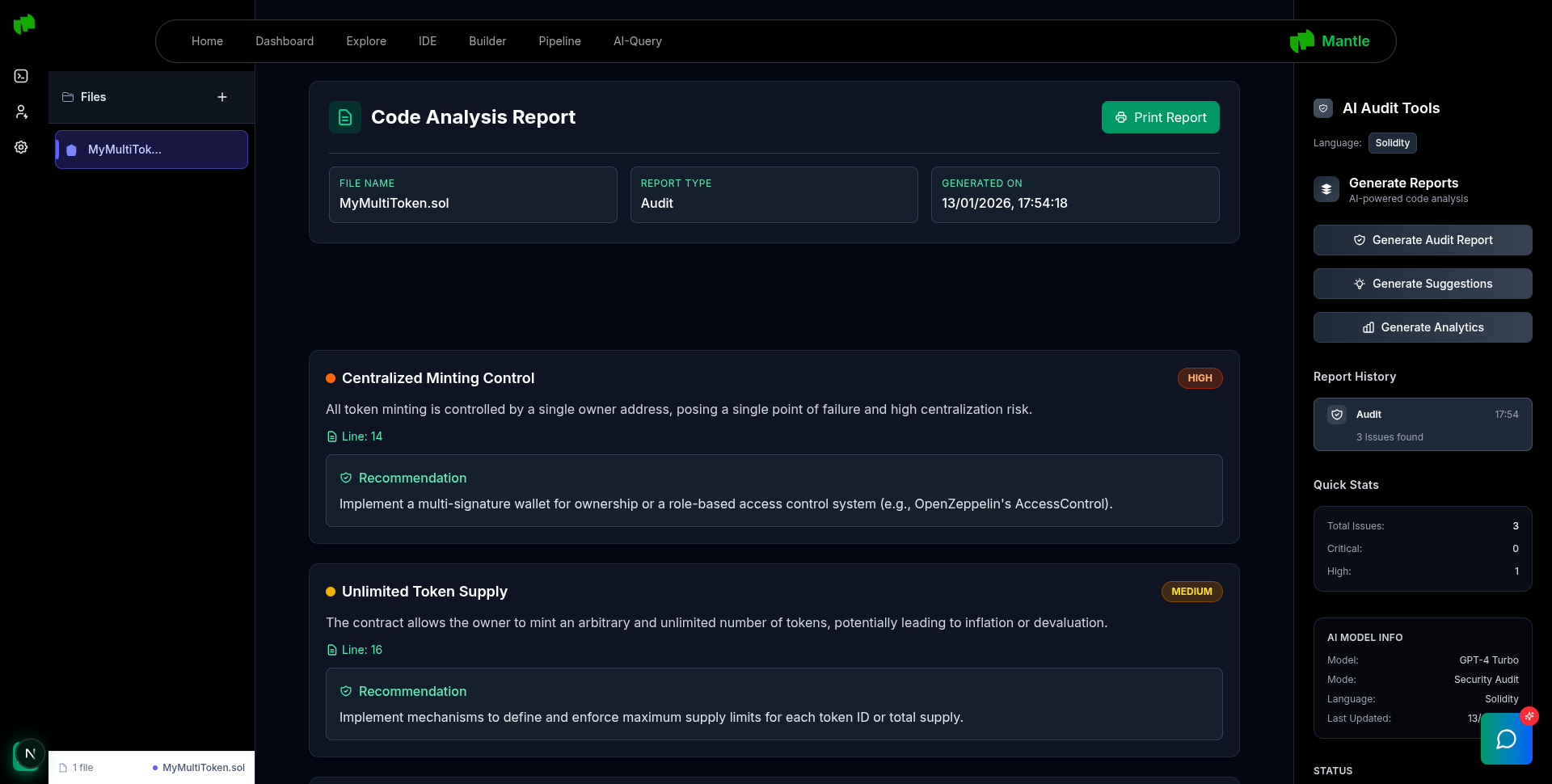Open the settings gear in sidebar
Viewport: 1552px width, 784px height.
tap(21, 147)
